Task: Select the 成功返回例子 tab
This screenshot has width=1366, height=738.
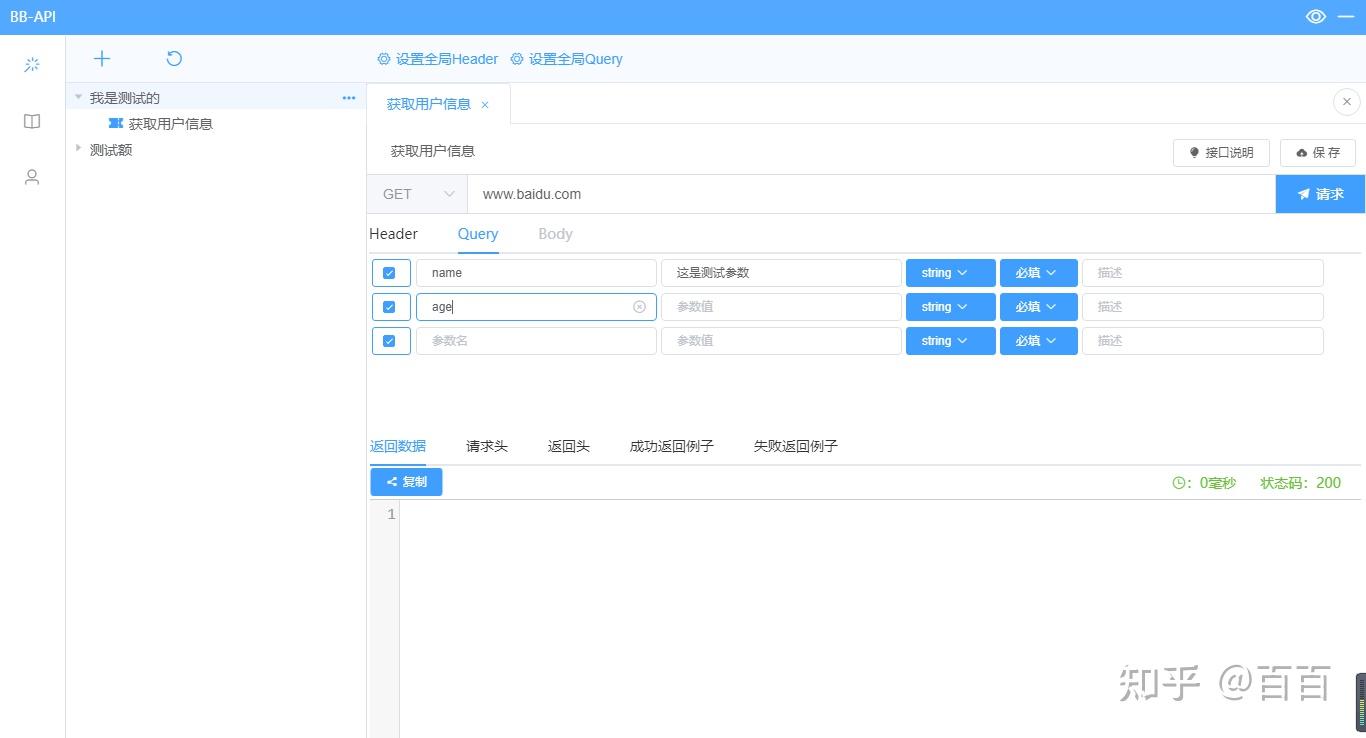Action: [672, 446]
